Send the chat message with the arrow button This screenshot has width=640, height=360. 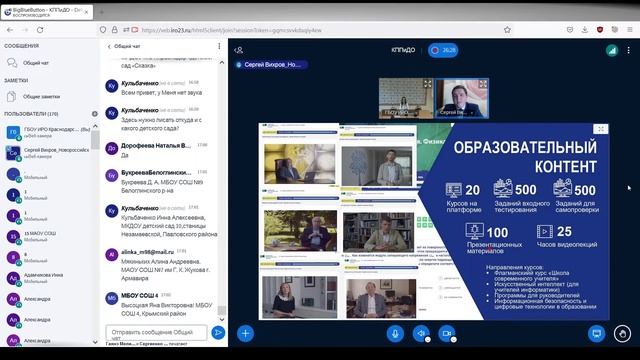click(218, 333)
